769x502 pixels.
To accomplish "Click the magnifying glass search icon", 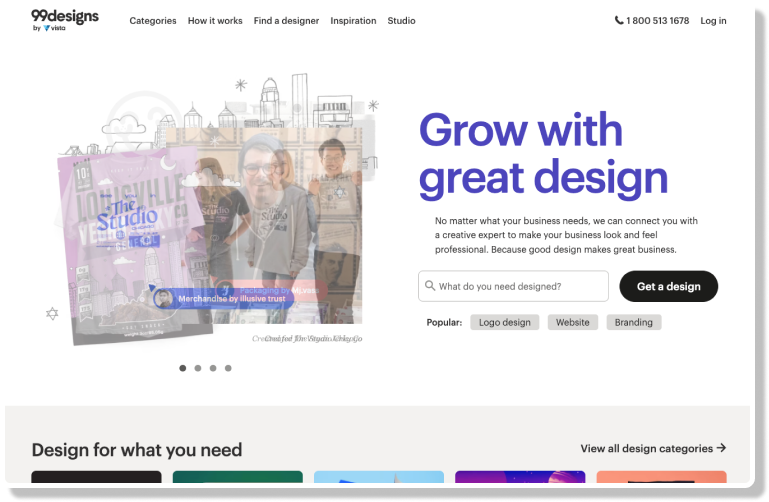I will coord(430,286).
